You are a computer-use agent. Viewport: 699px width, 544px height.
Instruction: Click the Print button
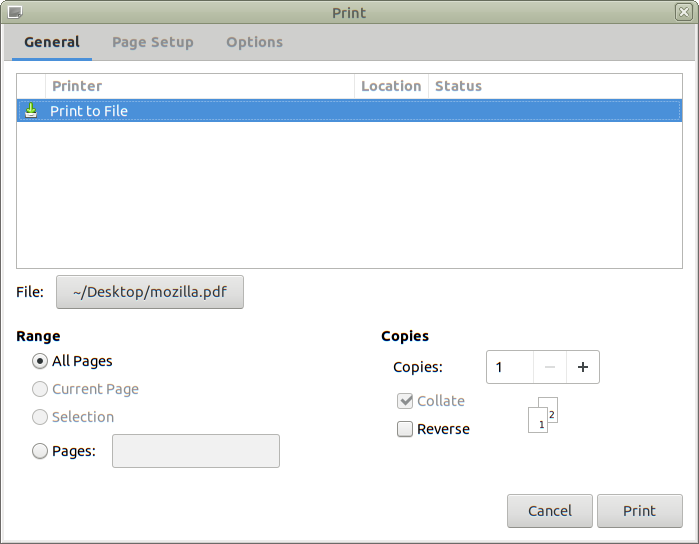[x=640, y=511]
